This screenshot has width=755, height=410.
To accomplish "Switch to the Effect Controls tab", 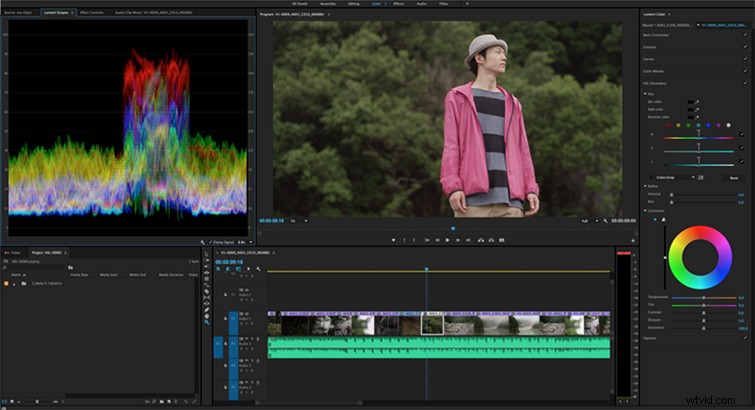I will point(91,12).
